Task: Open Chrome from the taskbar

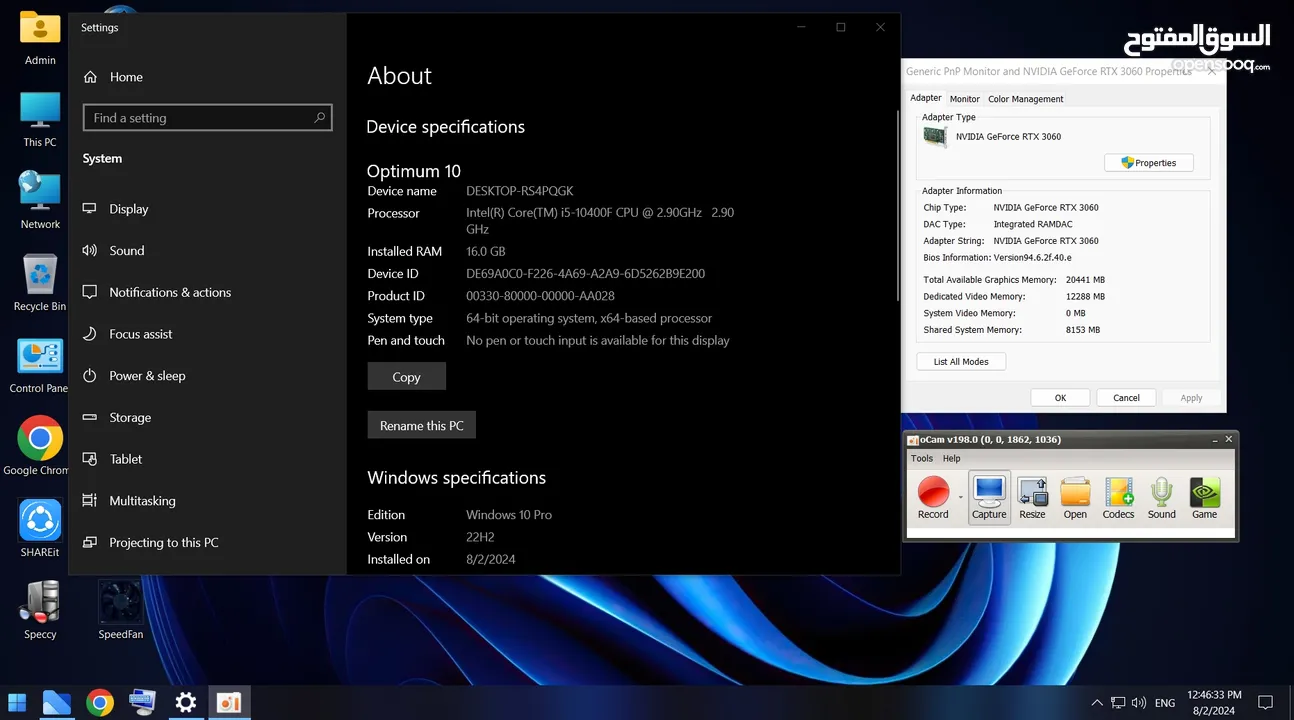Action: (99, 703)
